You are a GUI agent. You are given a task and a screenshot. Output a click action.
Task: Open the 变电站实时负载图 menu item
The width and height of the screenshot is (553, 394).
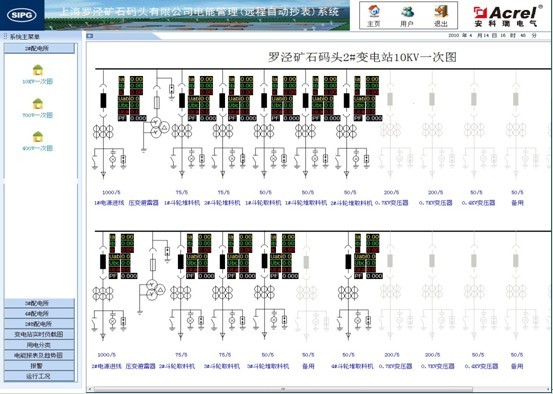click(x=39, y=334)
